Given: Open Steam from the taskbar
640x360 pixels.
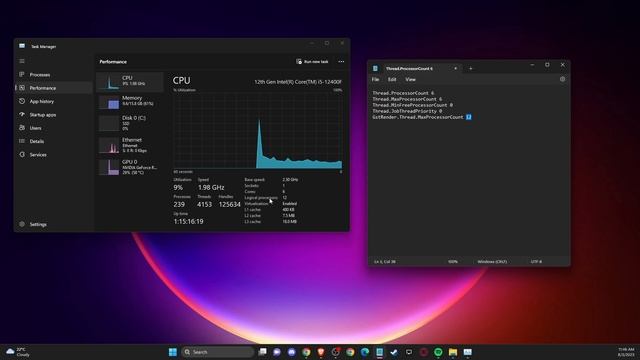Looking at the screenshot, I should point(394,352).
